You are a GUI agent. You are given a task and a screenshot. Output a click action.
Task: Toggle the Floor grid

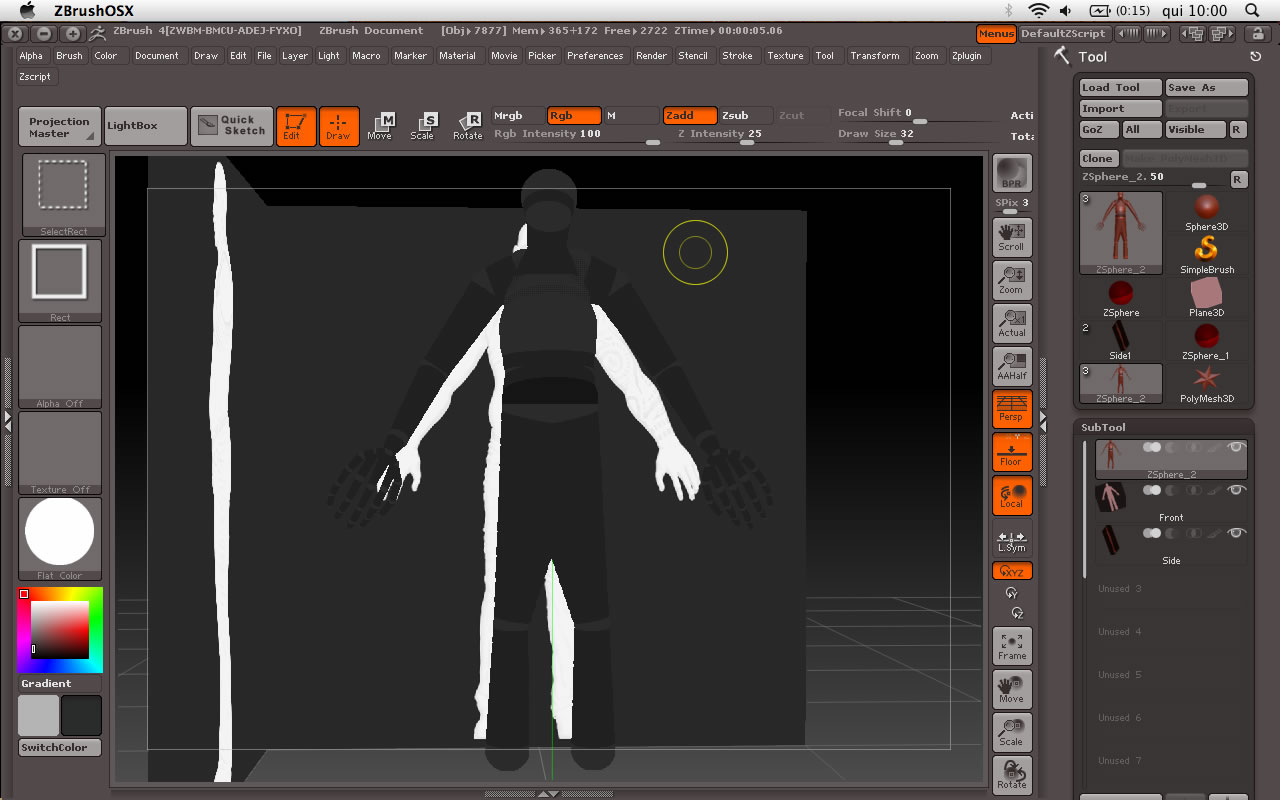pos(1012,452)
